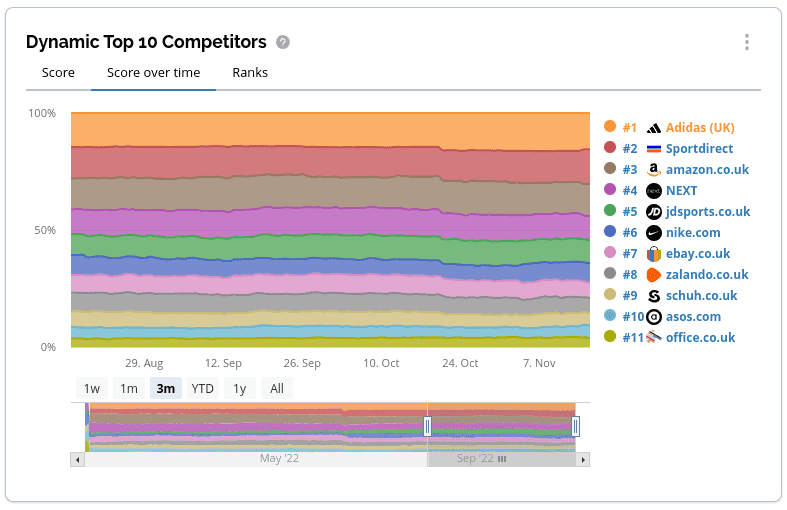Open the schuh.co.uk legend link
Screen dimensions: 787x510
[702, 296]
